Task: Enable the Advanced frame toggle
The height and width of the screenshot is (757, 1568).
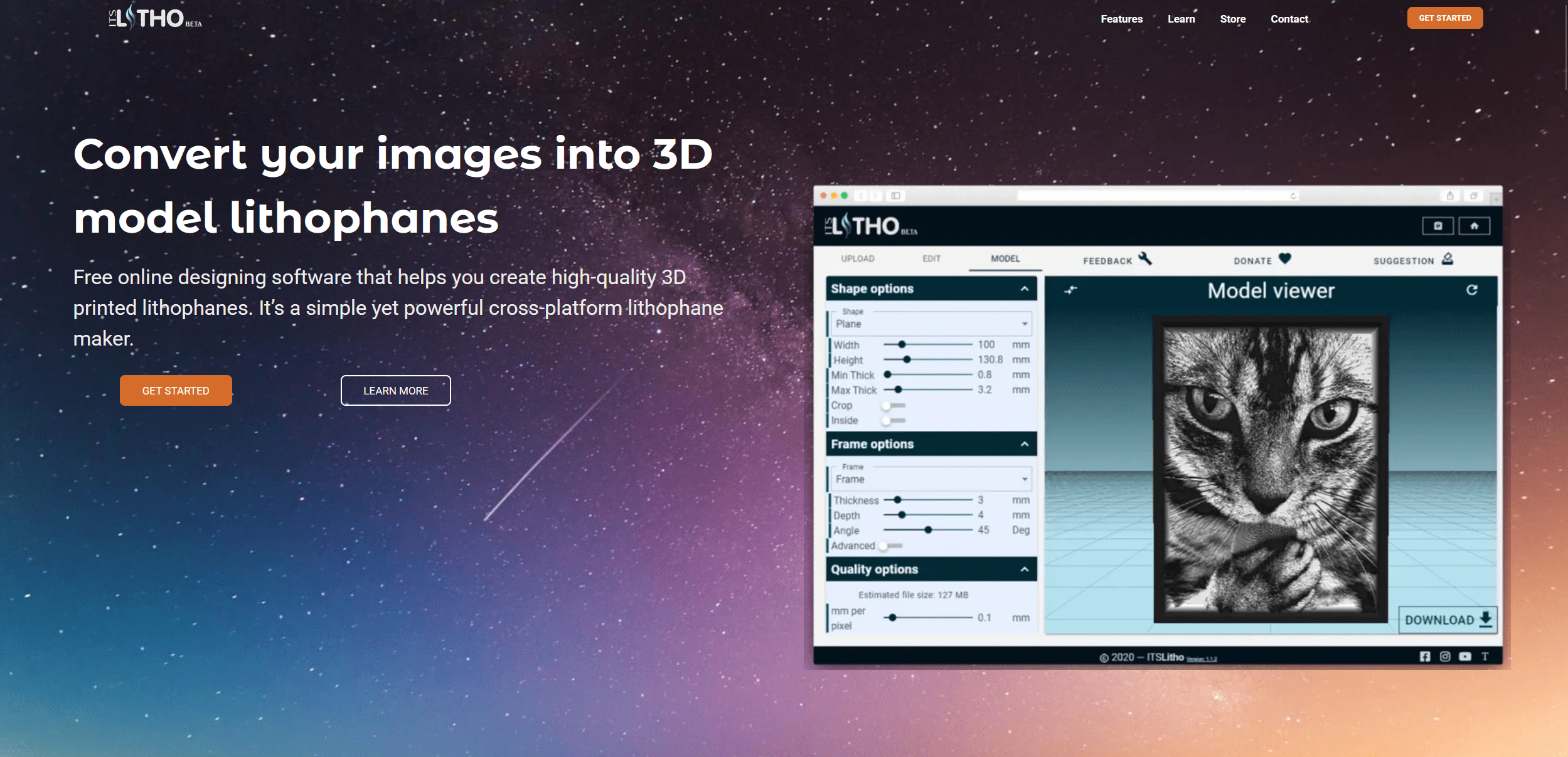Action: point(890,546)
